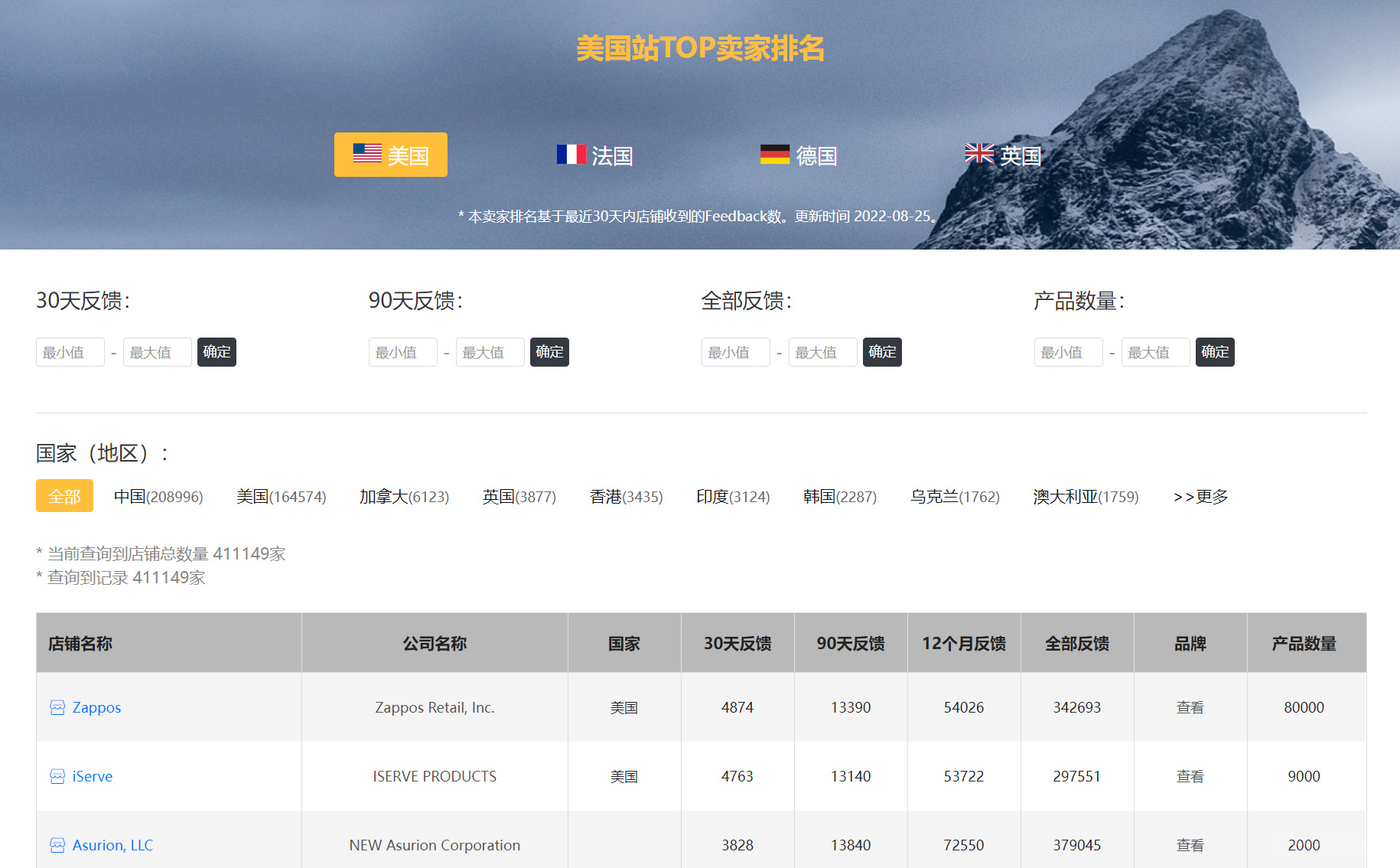Focus the 产品数量 minimum value field
Viewport: 1400px width, 868px height.
tap(1069, 352)
